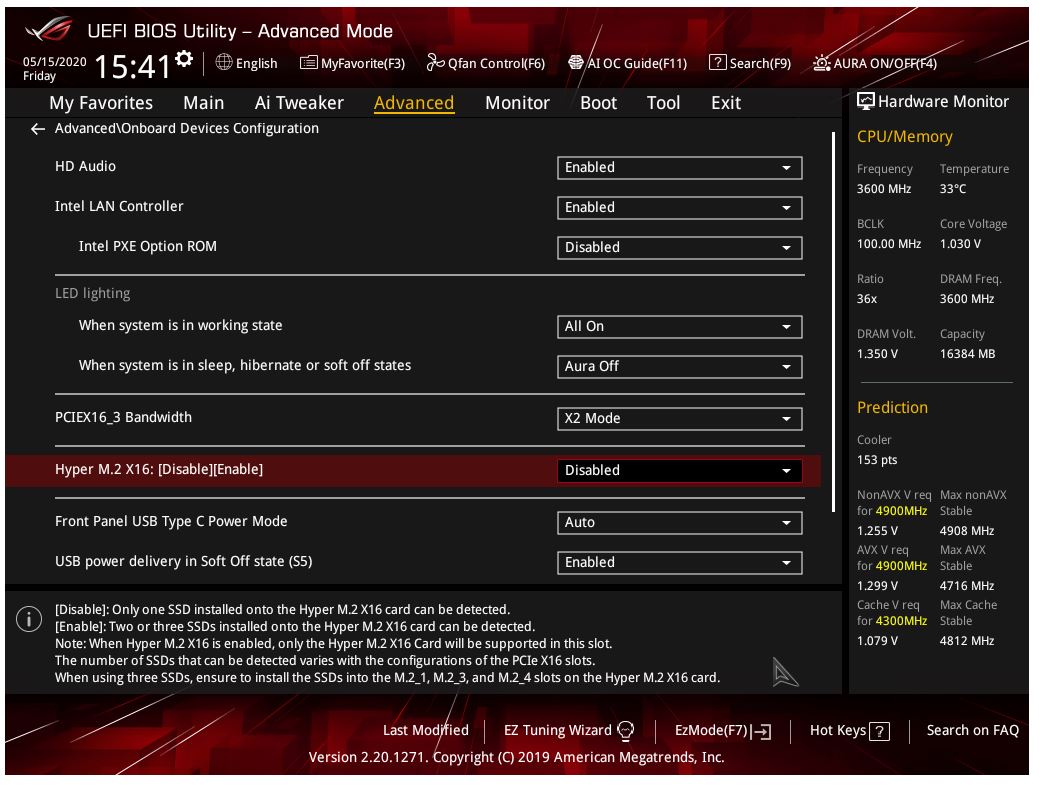Image resolution: width=1039 pixels, height=791 pixels.
Task: Click EZ Tuning Wizard label
Action: point(557,731)
